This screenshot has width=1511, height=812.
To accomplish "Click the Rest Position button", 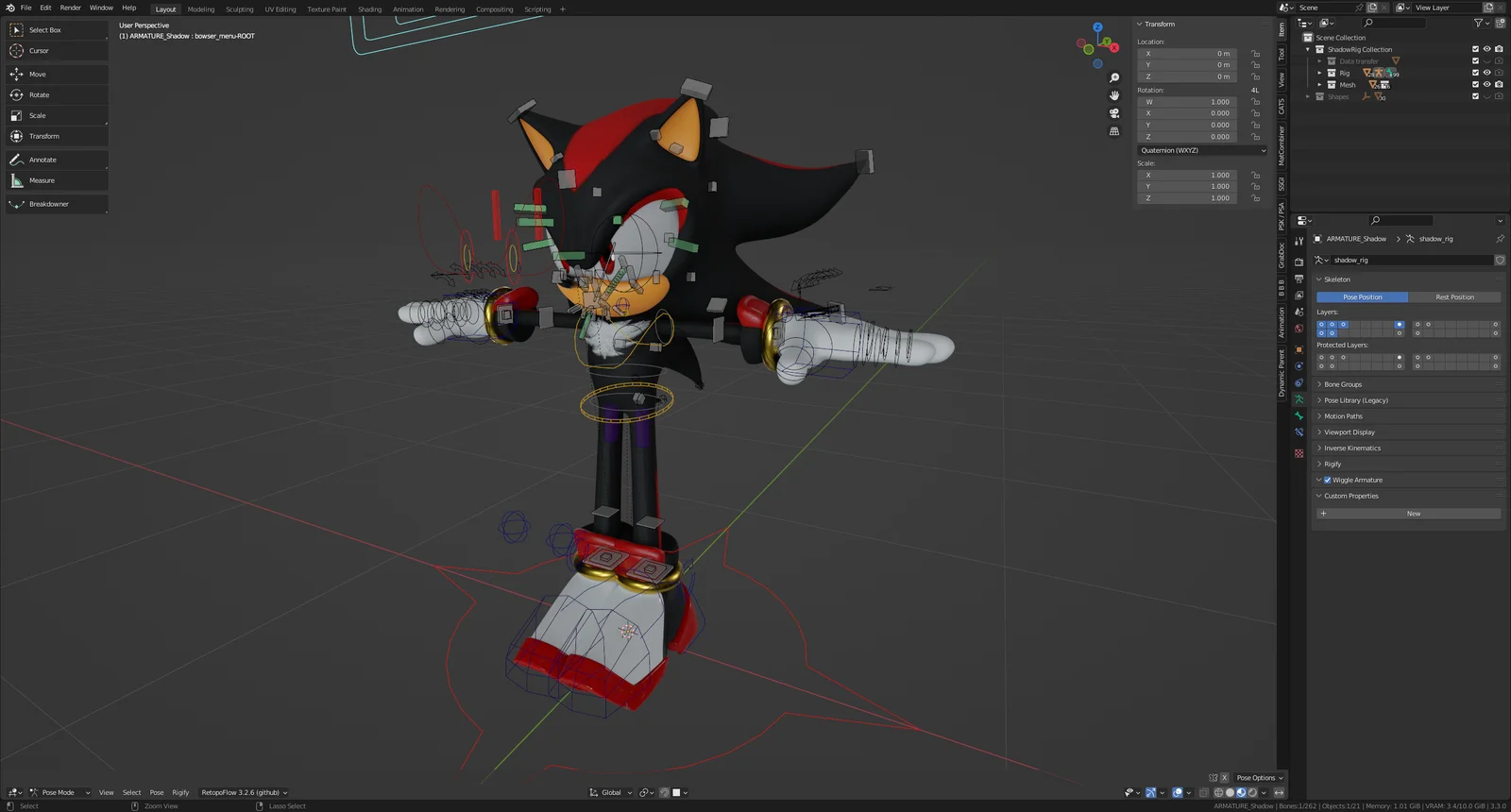I will click(1454, 297).
